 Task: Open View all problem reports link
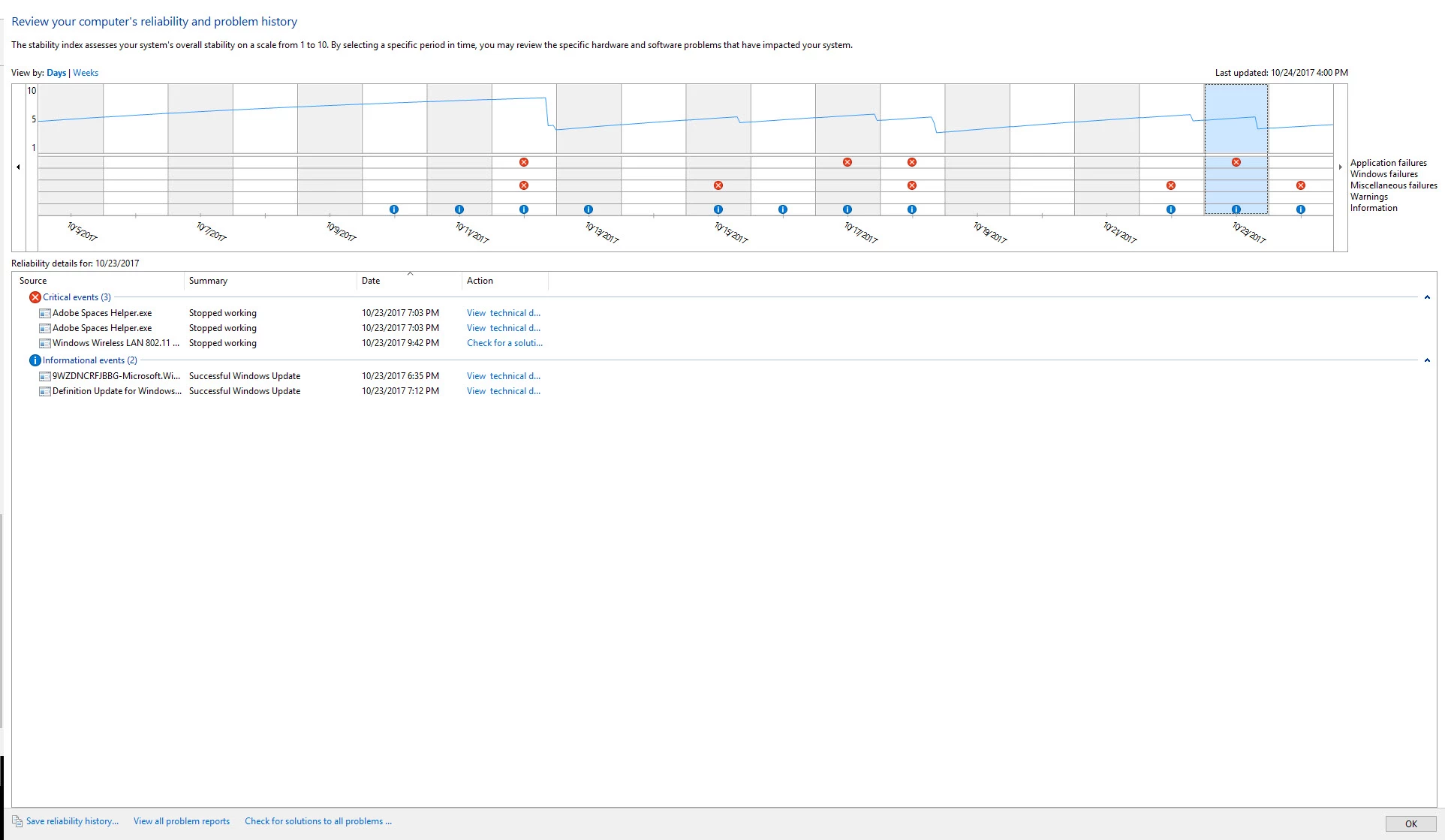(x=182, y=821)
